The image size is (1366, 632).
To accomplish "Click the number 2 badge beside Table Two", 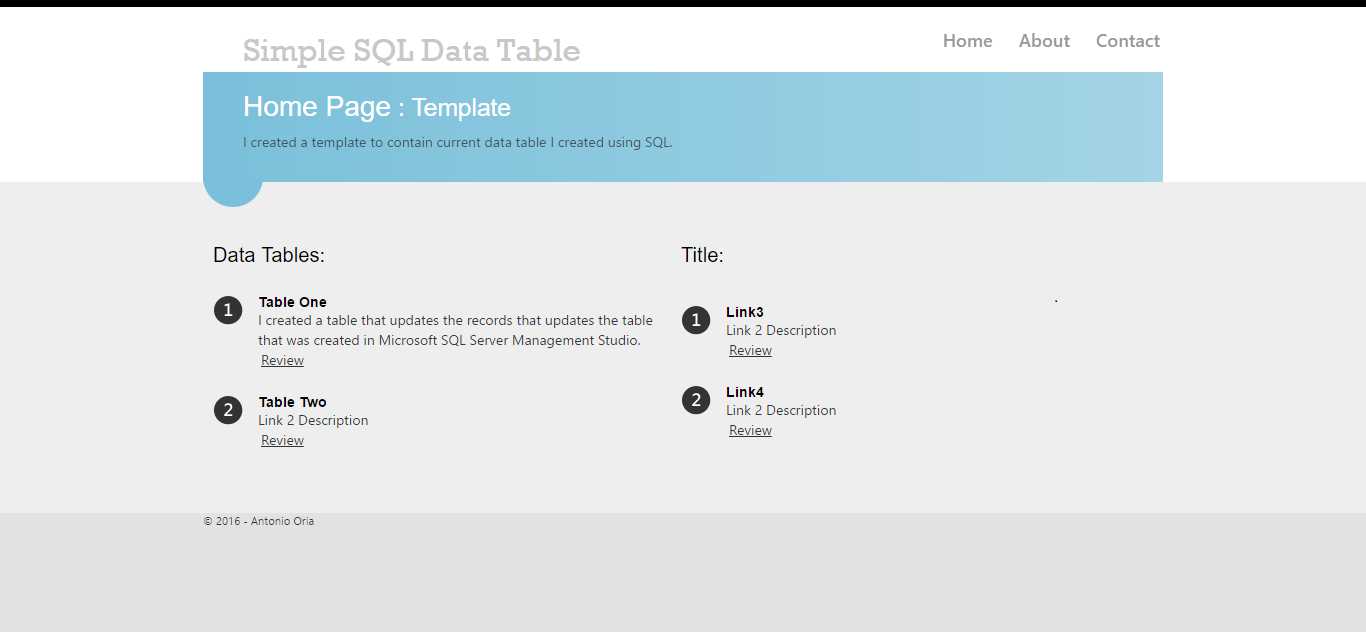I will [228, 410].
